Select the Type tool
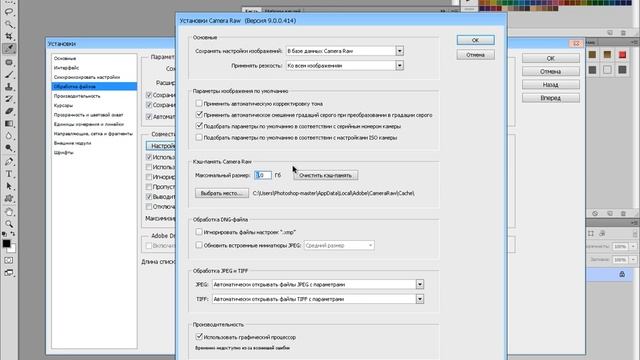This screenshot has width=640, height=360. click(9, 174)
